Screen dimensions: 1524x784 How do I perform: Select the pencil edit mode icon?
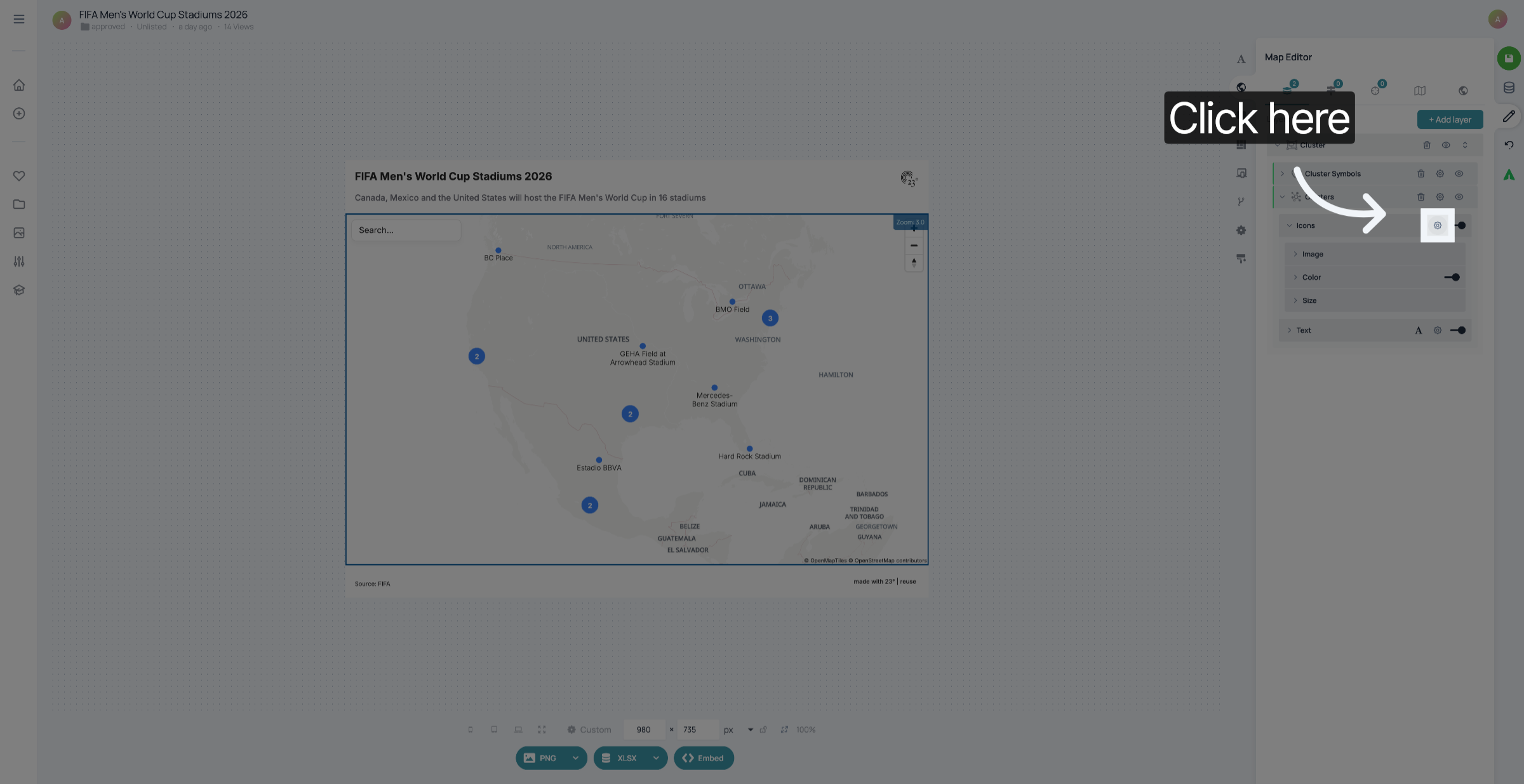1509,116
